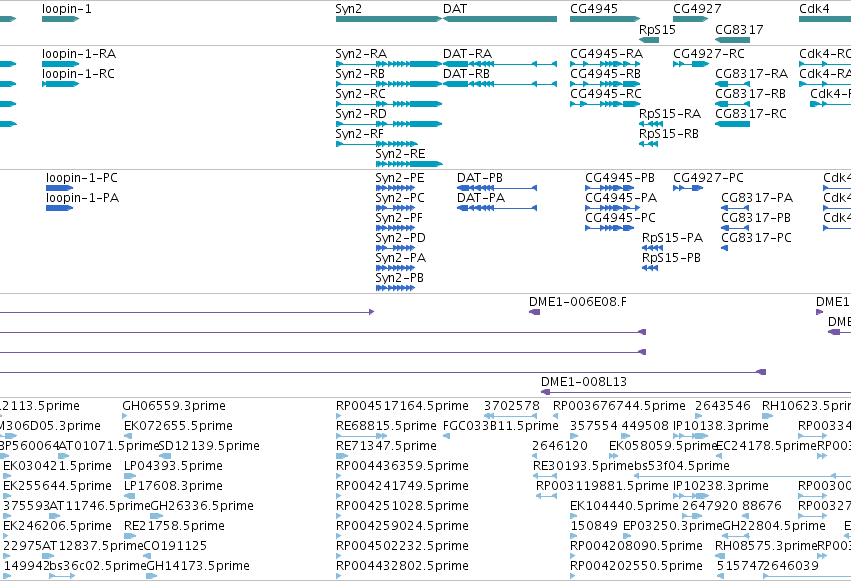Open the DME1-006E08.F clone label
The image size is (851, 581).
coord(577,302)
